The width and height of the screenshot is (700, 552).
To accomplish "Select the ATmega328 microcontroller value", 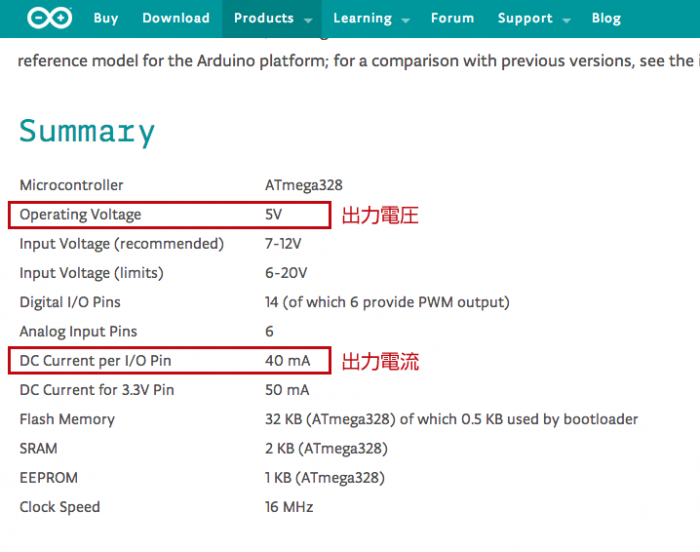I will click(x=304, y=185).
